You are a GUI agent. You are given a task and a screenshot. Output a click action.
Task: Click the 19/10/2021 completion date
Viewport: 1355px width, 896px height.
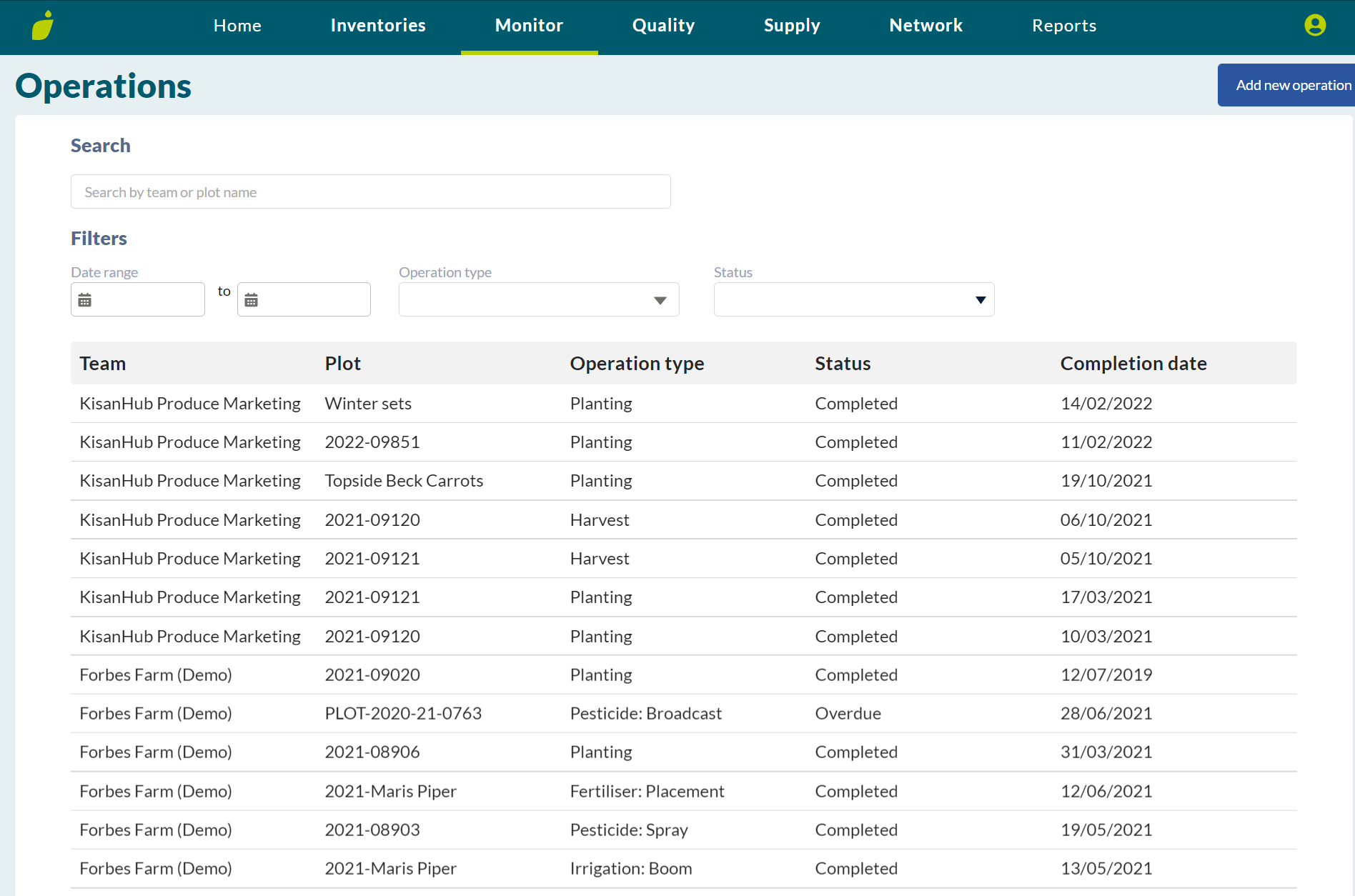[1106, 481]
